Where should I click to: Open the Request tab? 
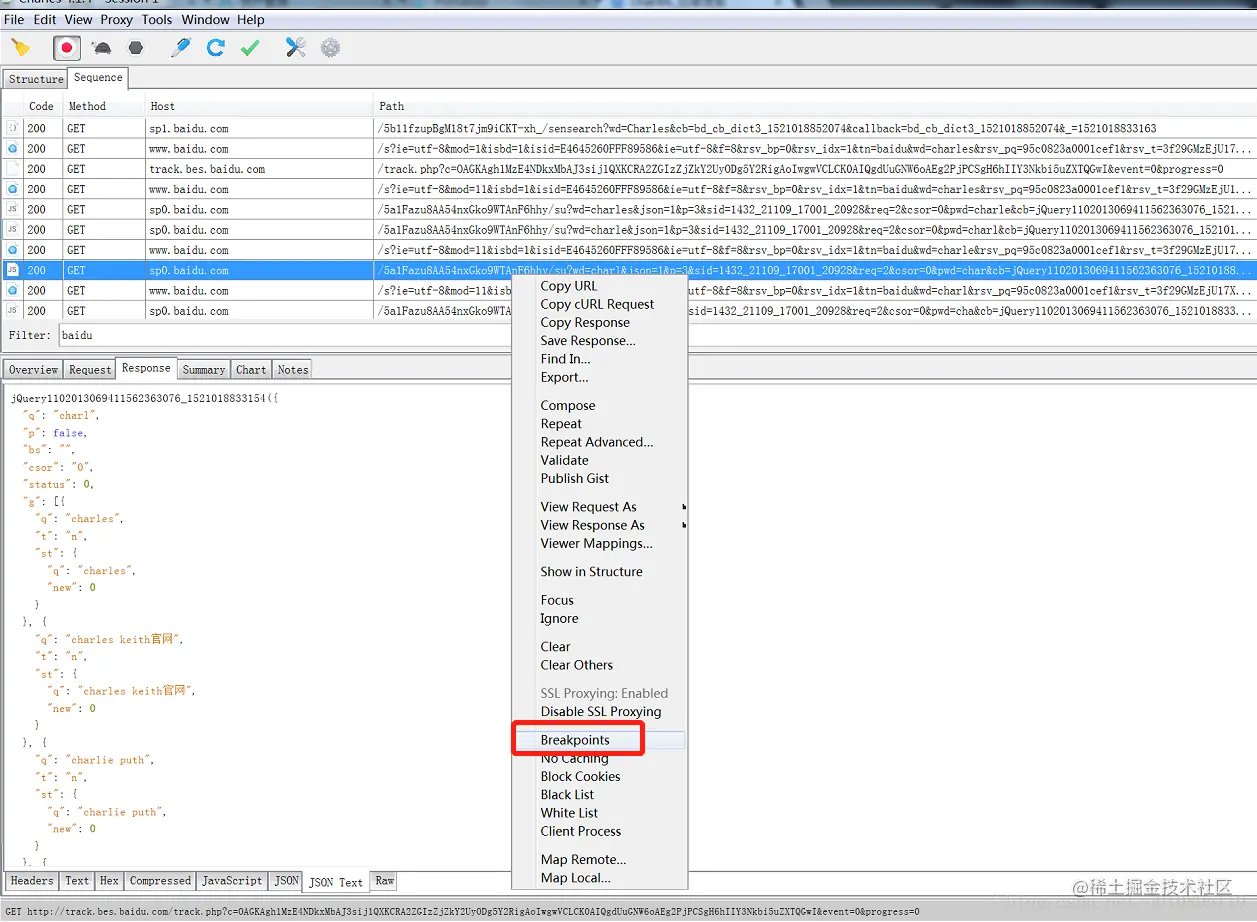[x=90, y=369]
